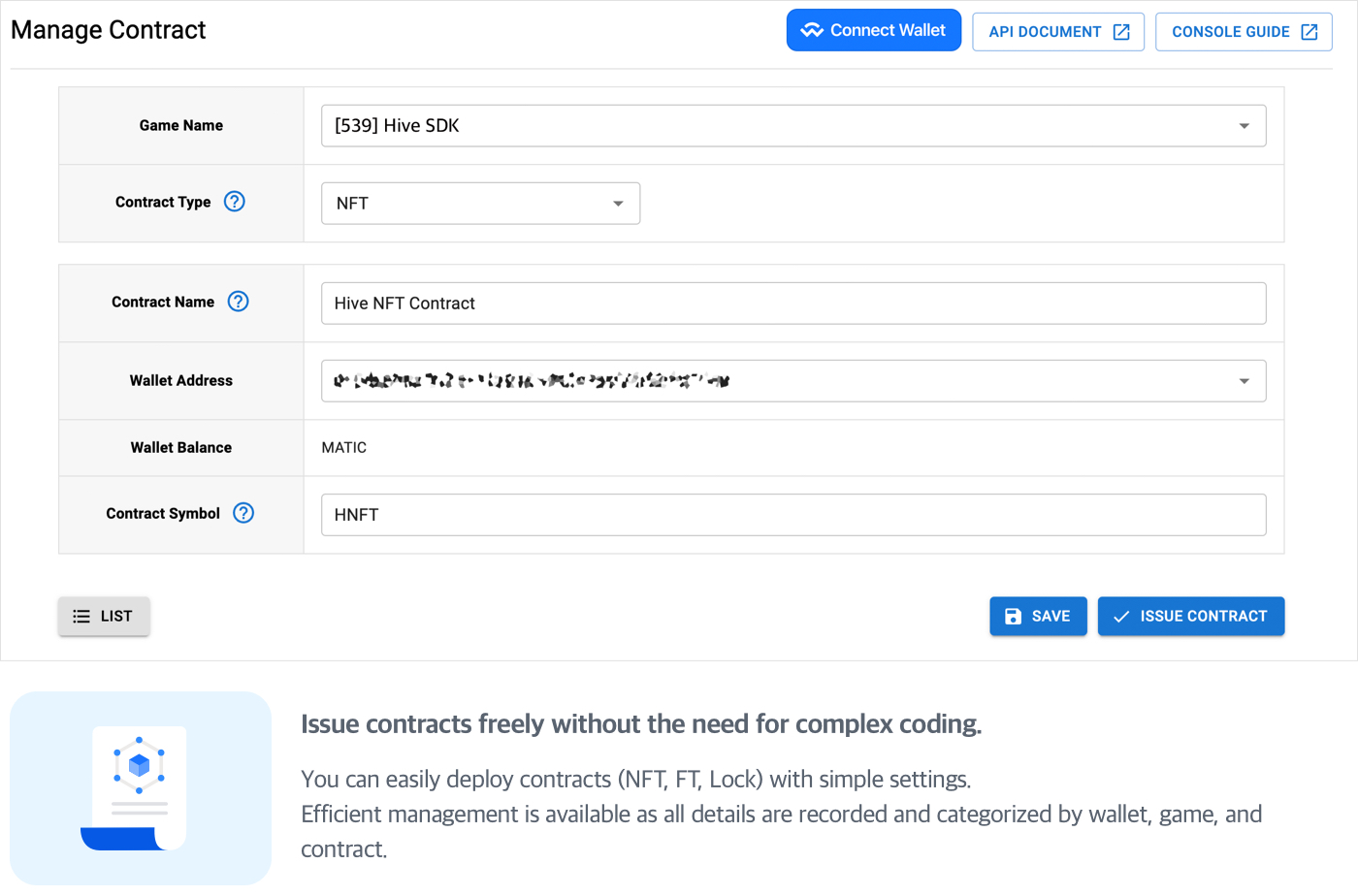The width and height of the screenshot is (1358, 896).
Task: Click the LIST button
Action: point(104,617)
